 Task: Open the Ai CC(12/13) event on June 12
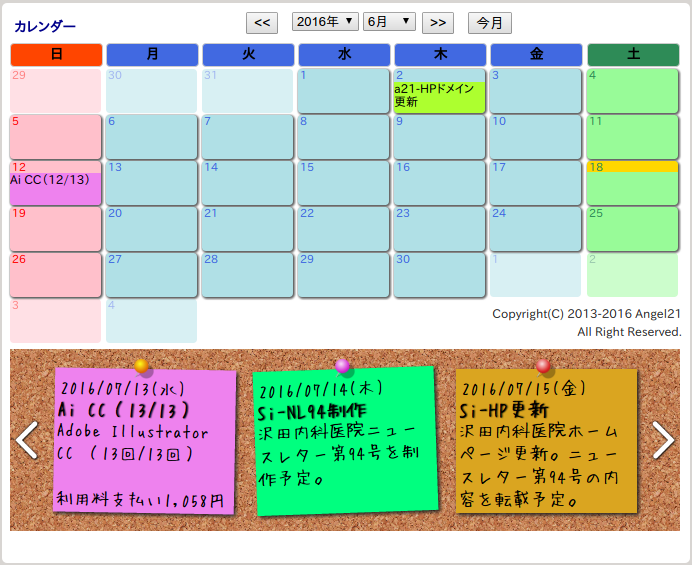point(56,188)
